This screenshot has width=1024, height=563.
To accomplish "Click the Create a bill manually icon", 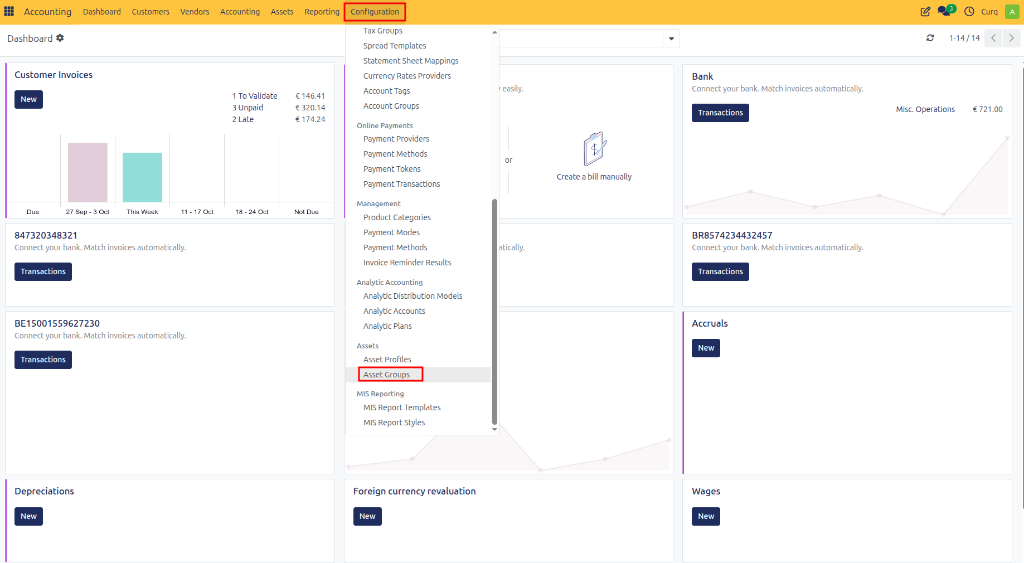I will (594, 148).
